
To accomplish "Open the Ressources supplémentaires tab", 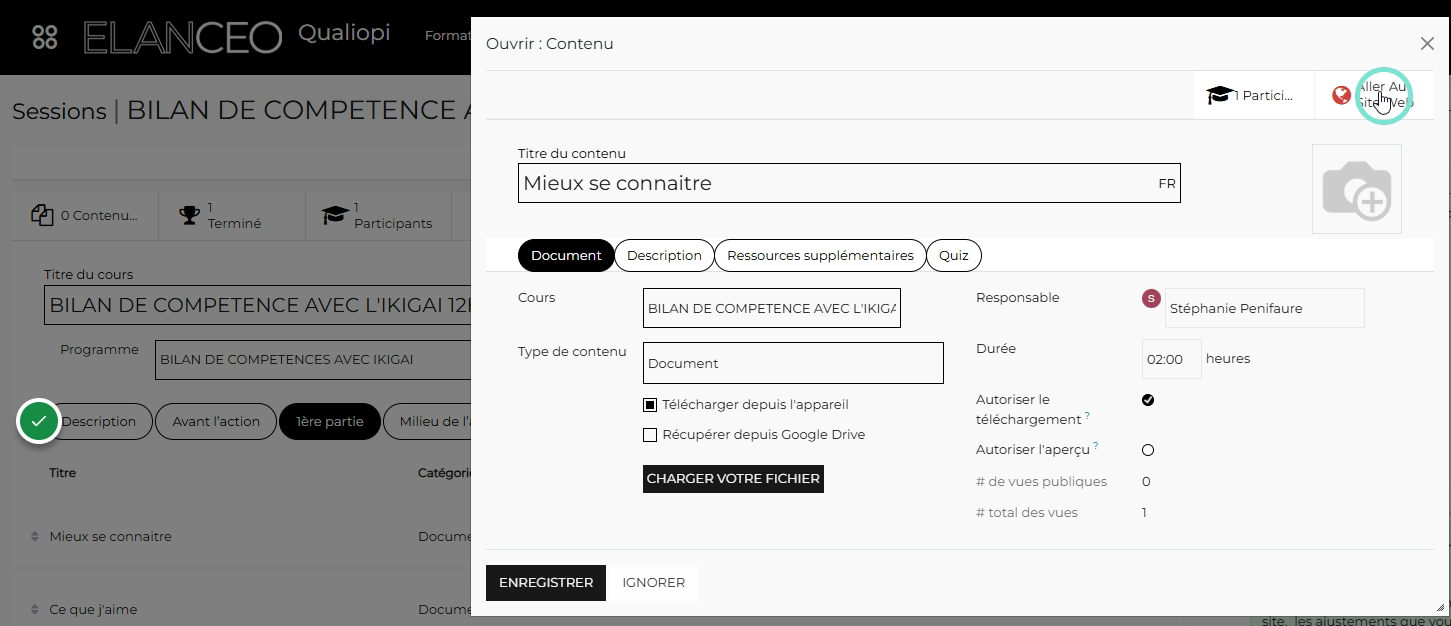I will point(820,255).
